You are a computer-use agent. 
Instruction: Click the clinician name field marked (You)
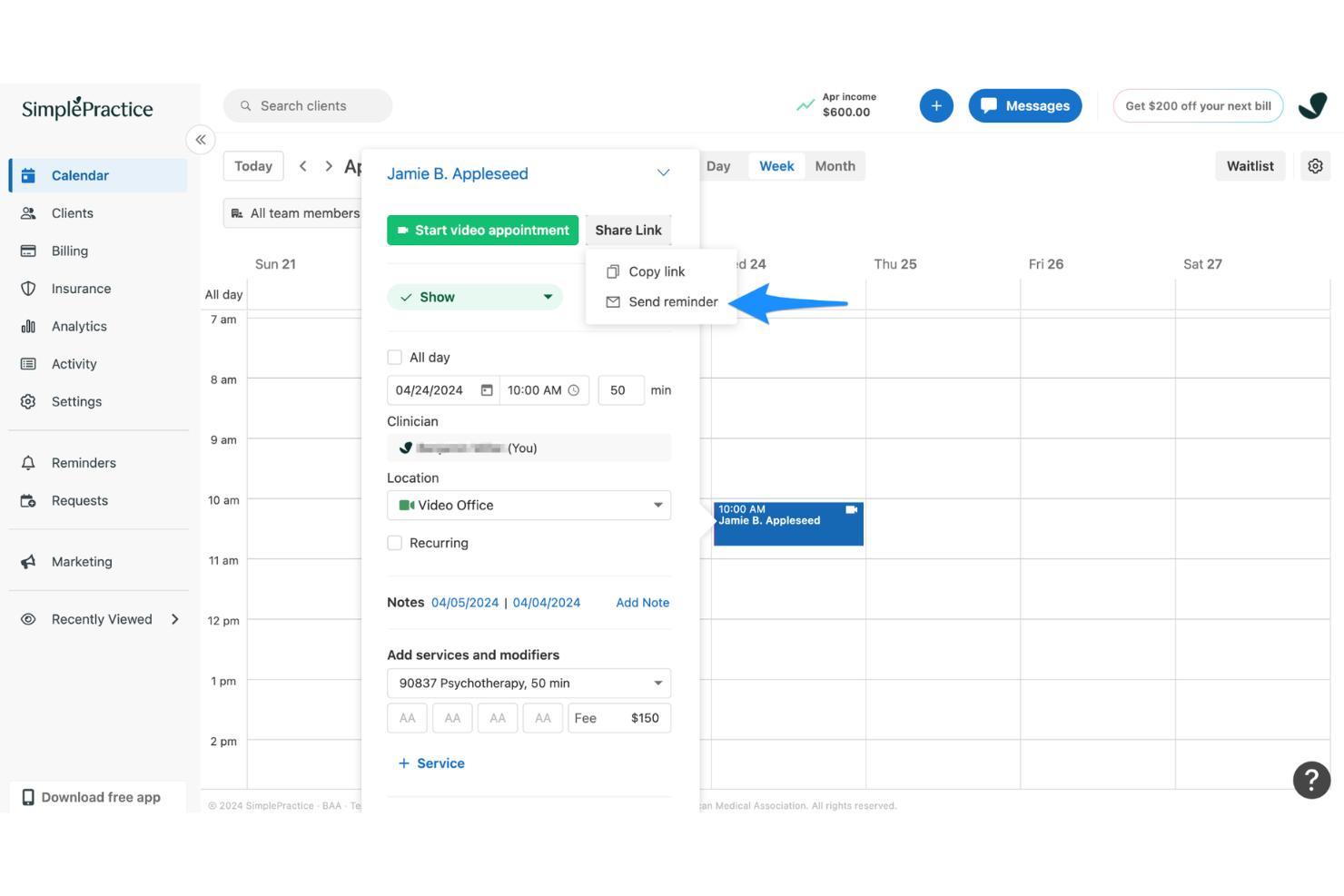[529, 448]
